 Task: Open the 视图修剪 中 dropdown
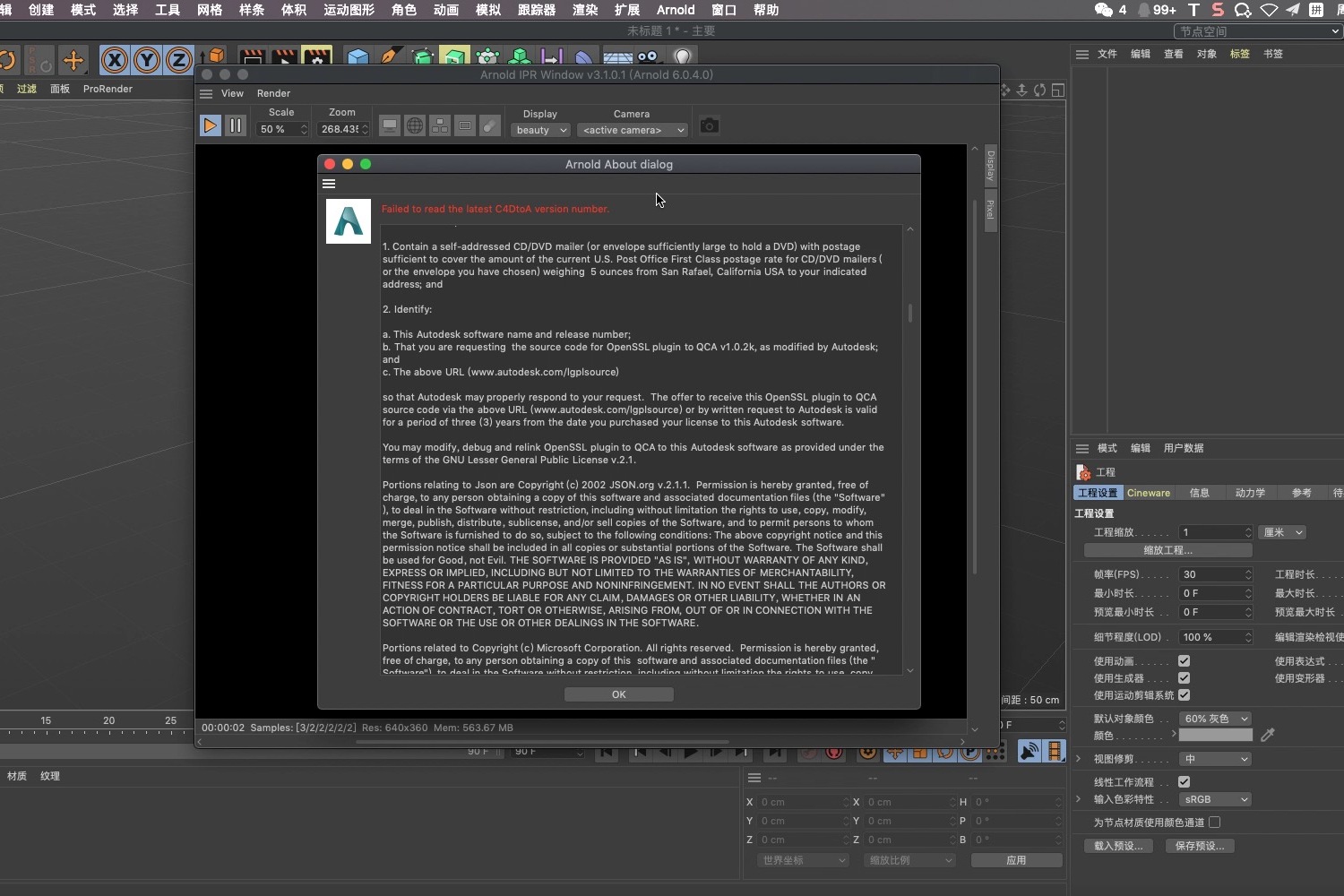coord(1215,759)
